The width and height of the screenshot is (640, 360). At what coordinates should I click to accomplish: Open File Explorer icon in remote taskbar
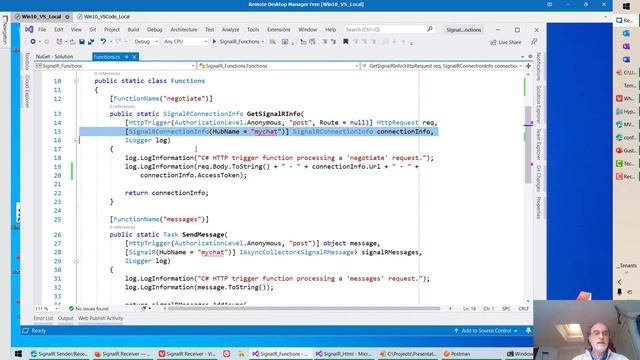pos(241,354)
